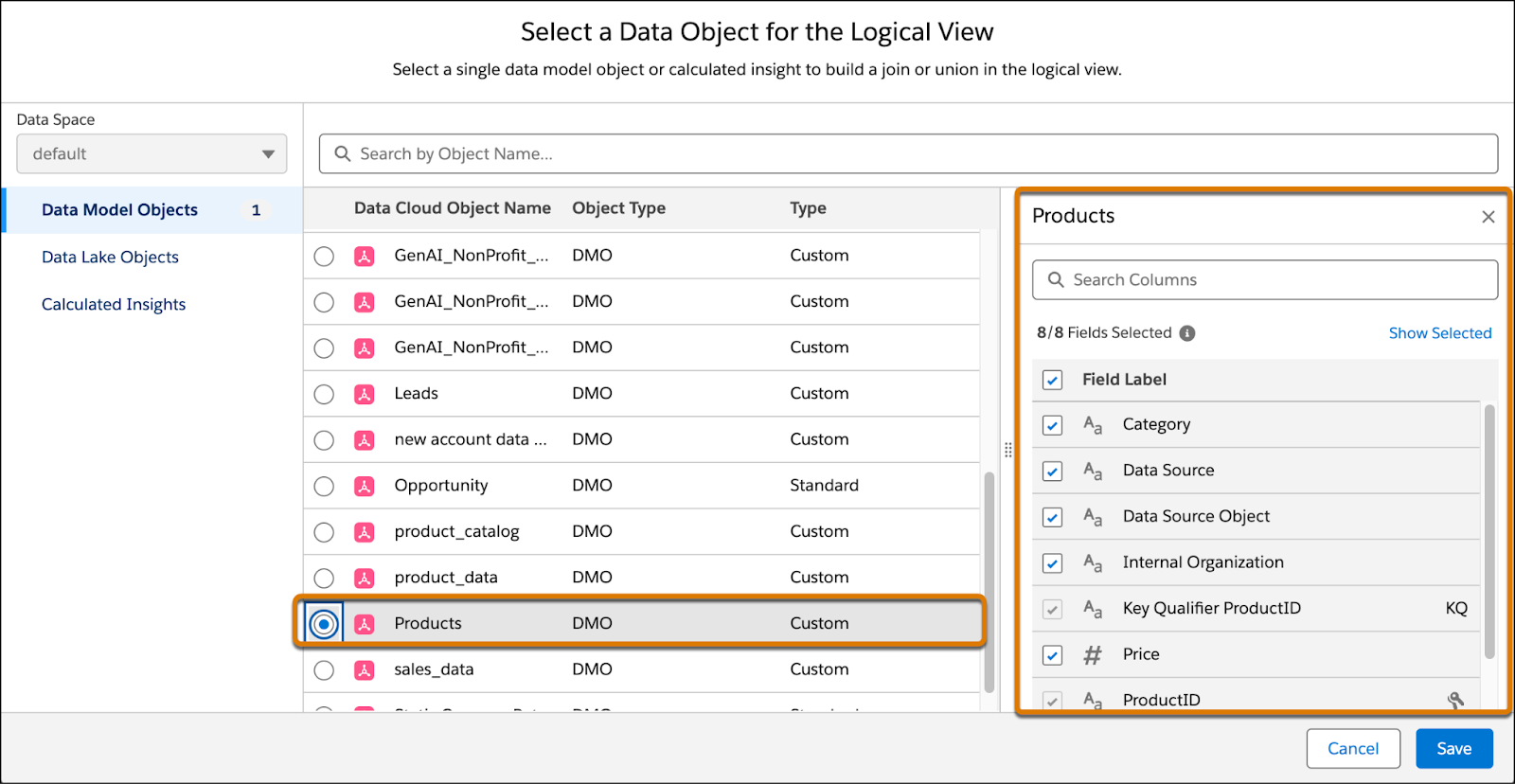Select the sales_data radio button
The height and width of the screenshot is (784, 1515).
pos(324,670)
